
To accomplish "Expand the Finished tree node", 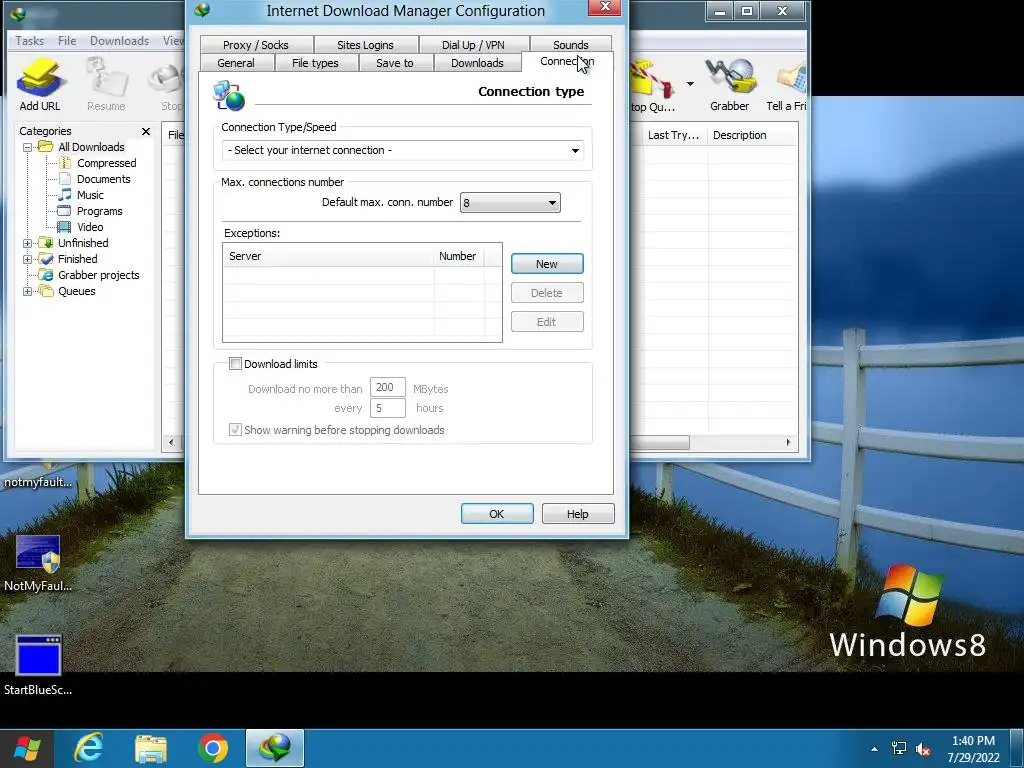I will pyautogui.click(x=27, y=259).
